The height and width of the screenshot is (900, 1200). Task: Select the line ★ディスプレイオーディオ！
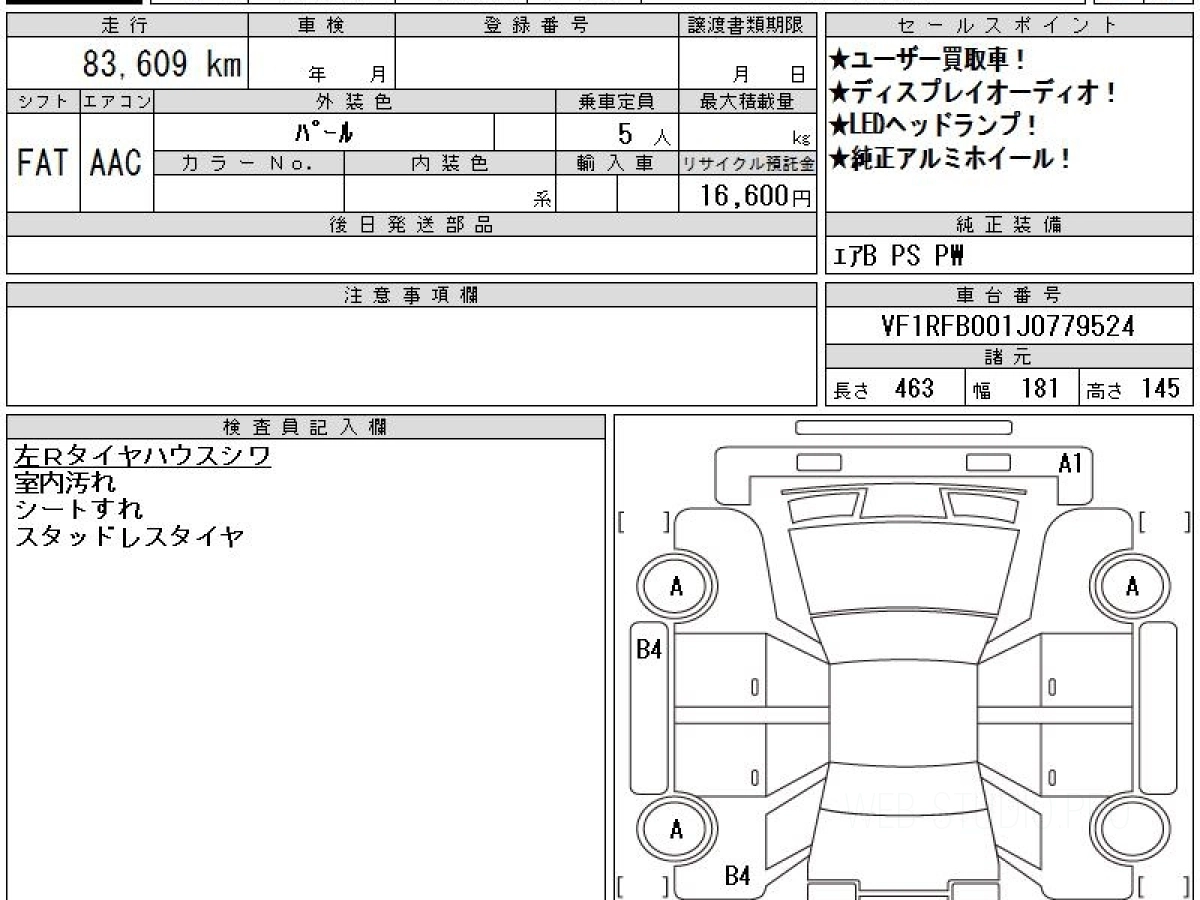coord(972,93)
